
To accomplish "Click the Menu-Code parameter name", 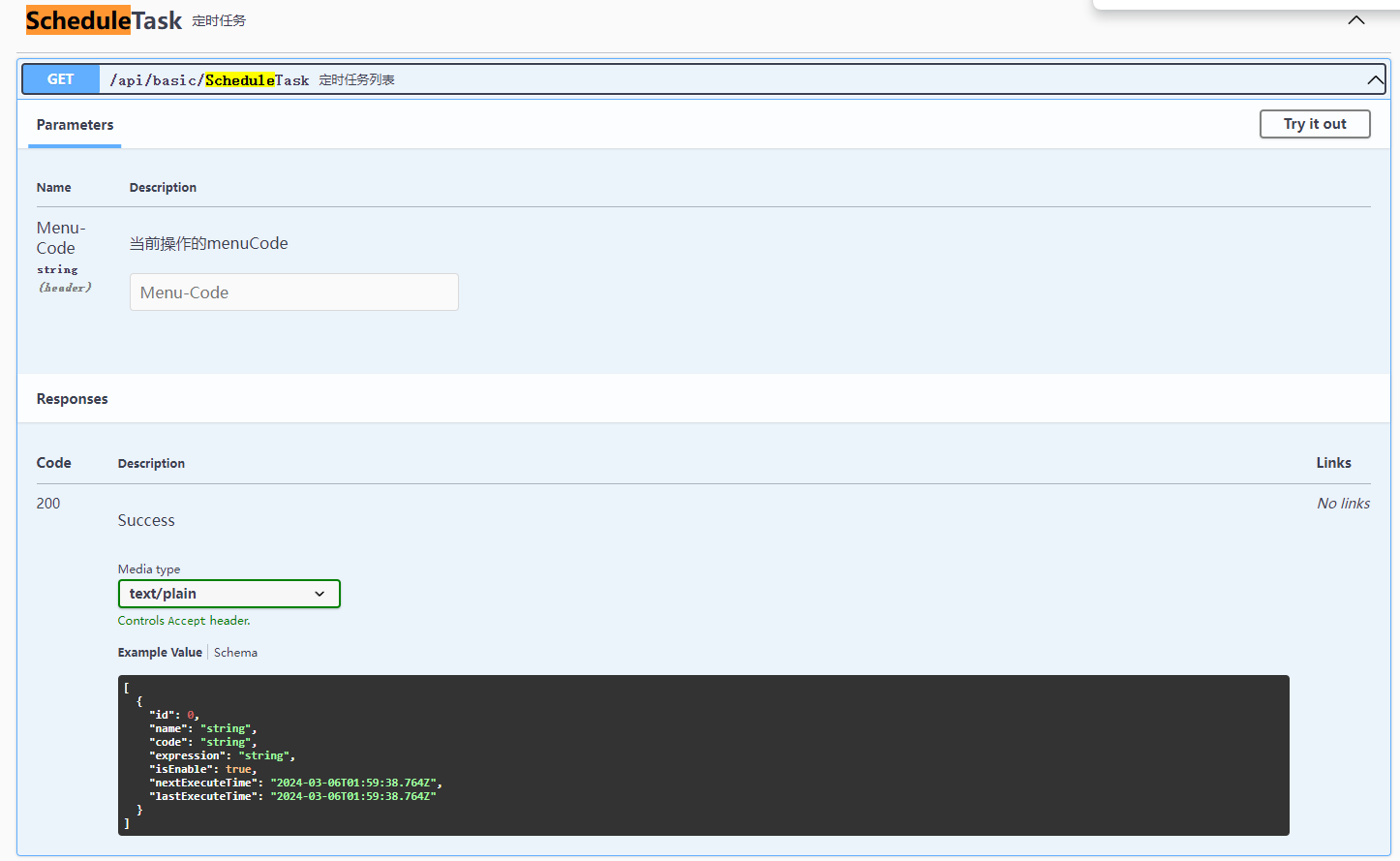I will tap(61, 238).
